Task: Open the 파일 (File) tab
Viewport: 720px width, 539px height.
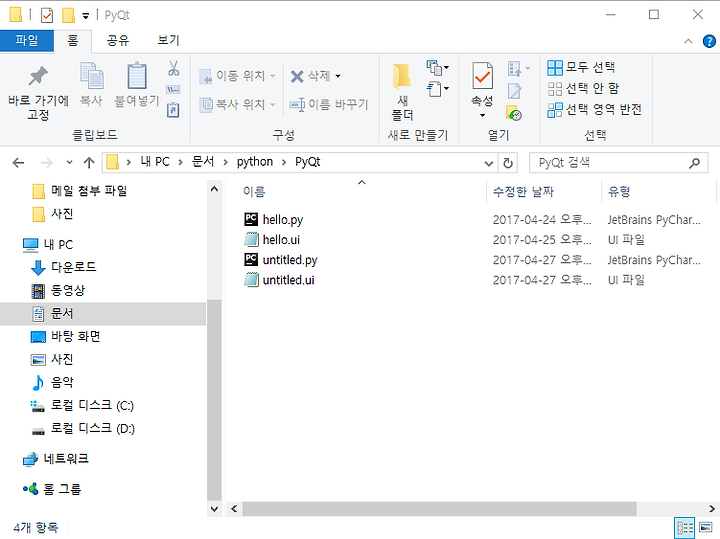Action: coord(27,41)
